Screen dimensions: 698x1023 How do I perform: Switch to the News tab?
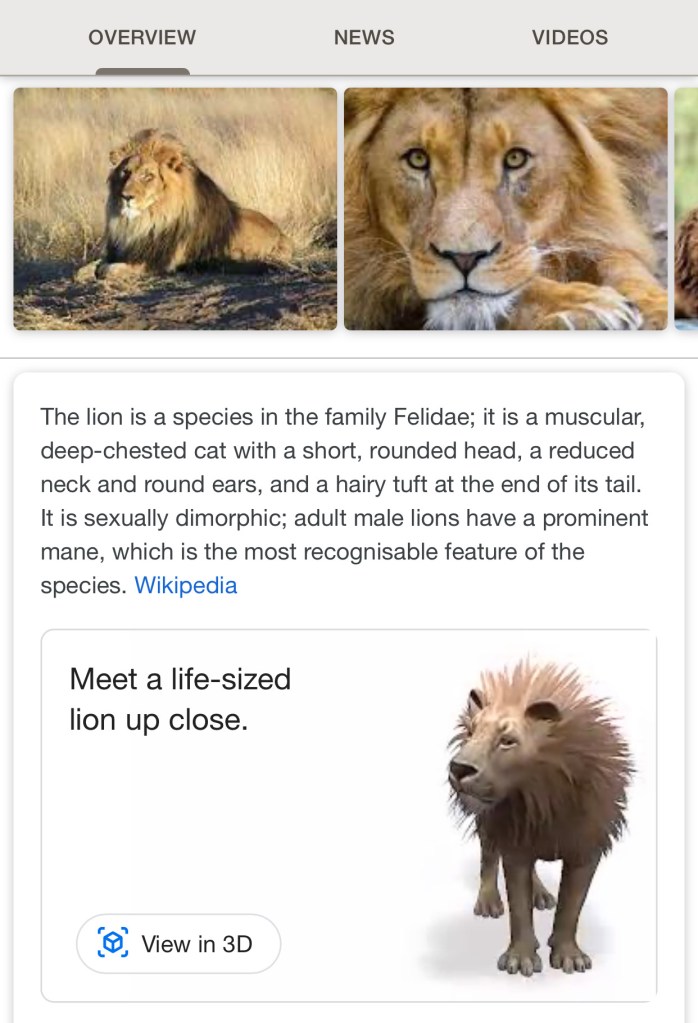(364, 38)
